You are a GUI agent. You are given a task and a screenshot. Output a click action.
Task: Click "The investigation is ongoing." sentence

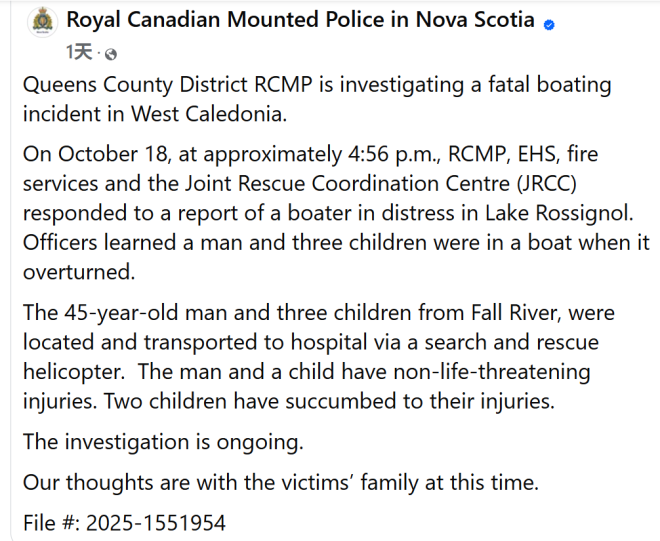point(163,441)
